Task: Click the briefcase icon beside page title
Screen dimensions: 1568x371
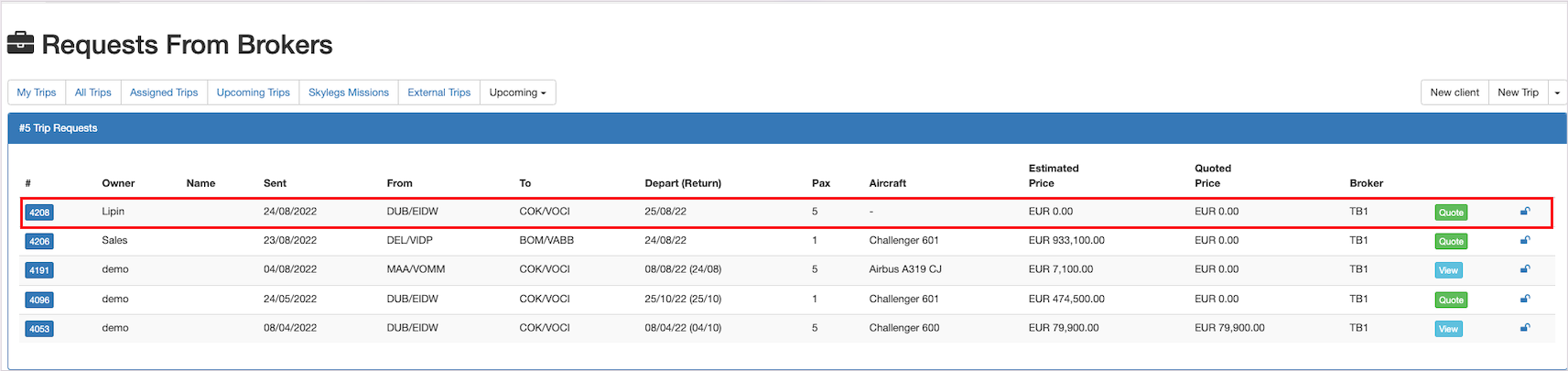Action: click(x=20, y=43)
